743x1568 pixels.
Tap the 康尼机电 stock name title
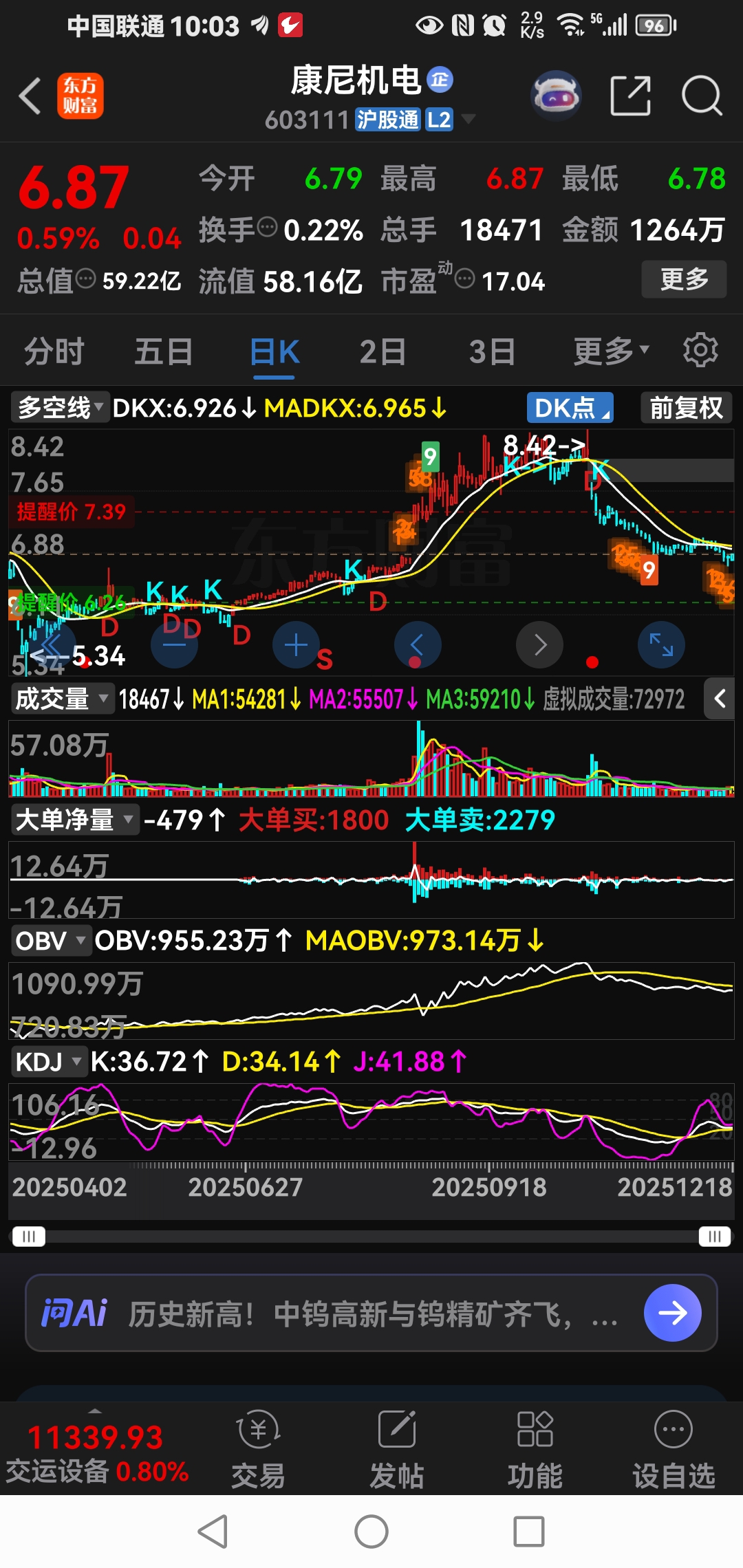pyautogui.click(x=356, y=80)
